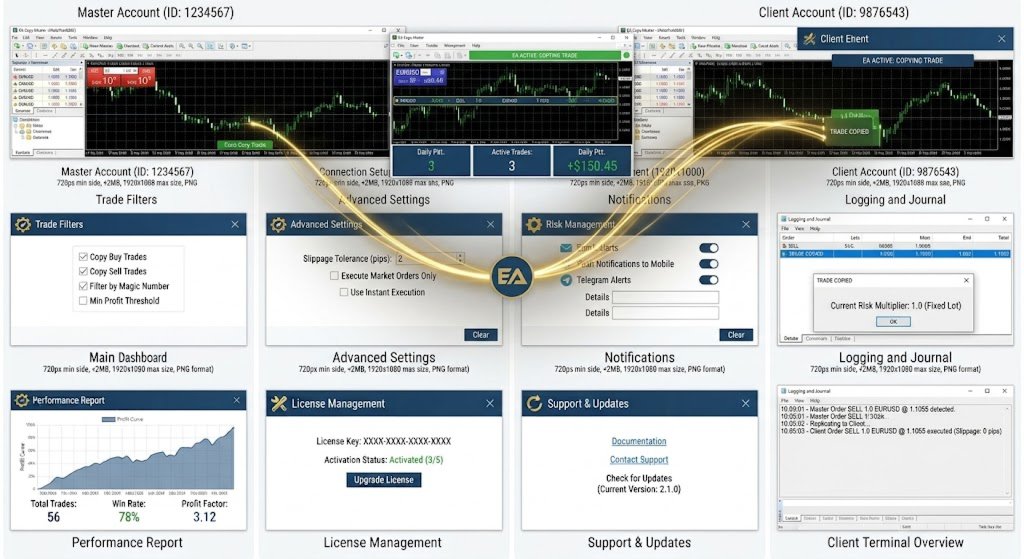Click the Trade Filters gear icon
Viewport: 1024px width, 559px height.
(x=23, y=224)
